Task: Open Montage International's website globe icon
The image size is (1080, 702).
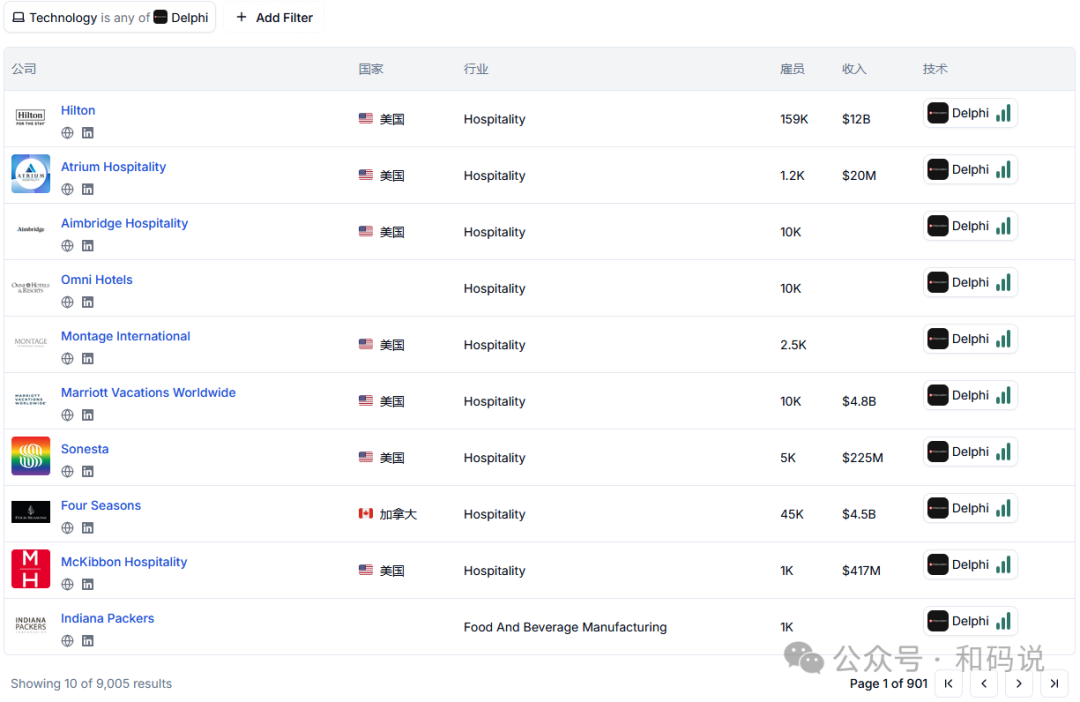Action: tap(67, 359)
